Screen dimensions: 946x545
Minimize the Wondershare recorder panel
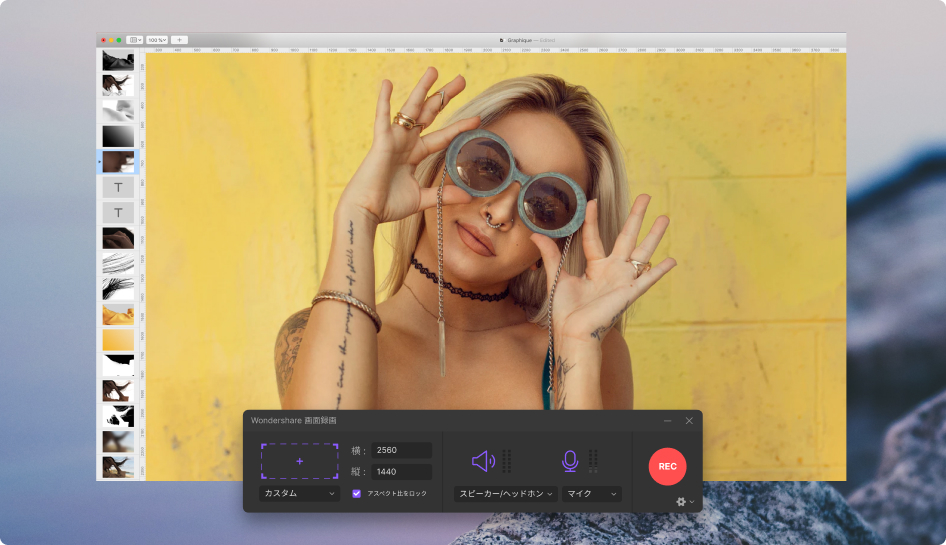coord(667,421)
